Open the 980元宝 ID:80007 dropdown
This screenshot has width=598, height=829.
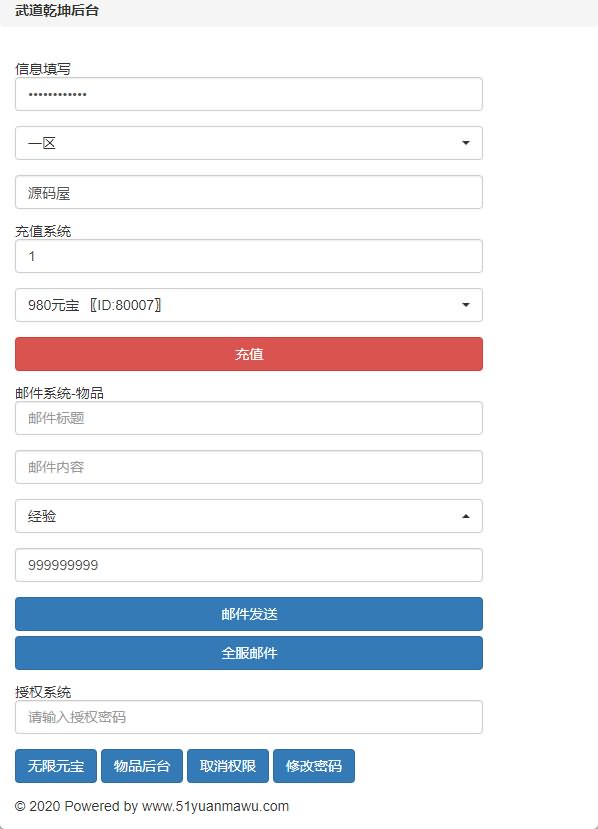249,305
